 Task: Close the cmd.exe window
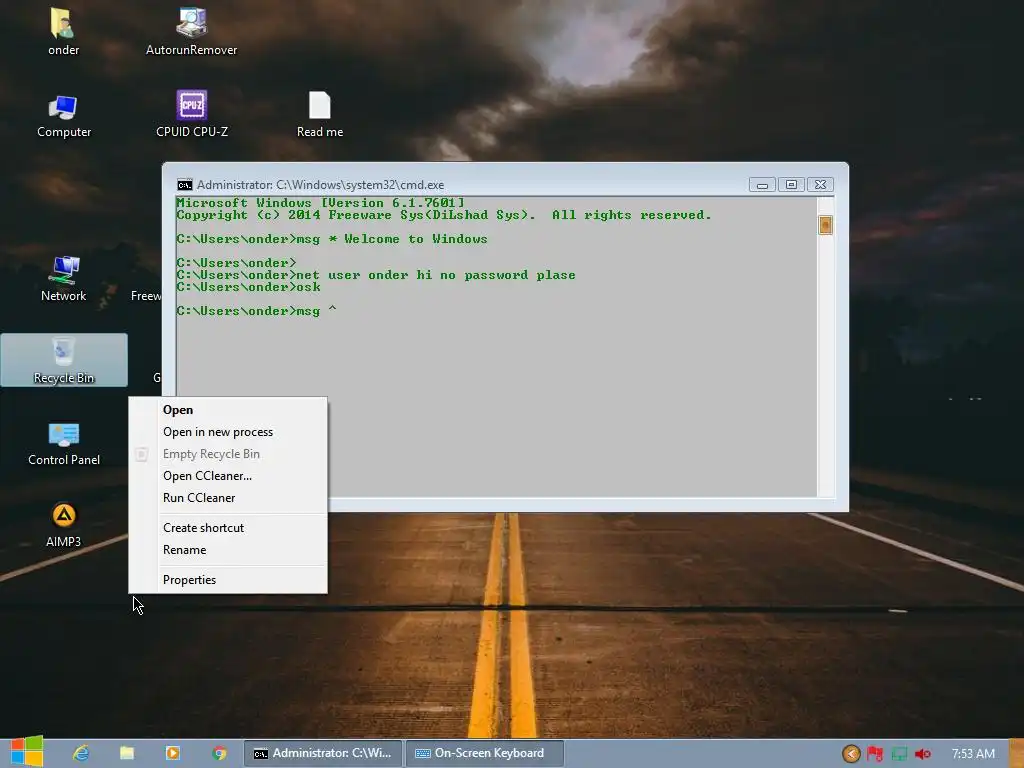(x=820, y=185)
